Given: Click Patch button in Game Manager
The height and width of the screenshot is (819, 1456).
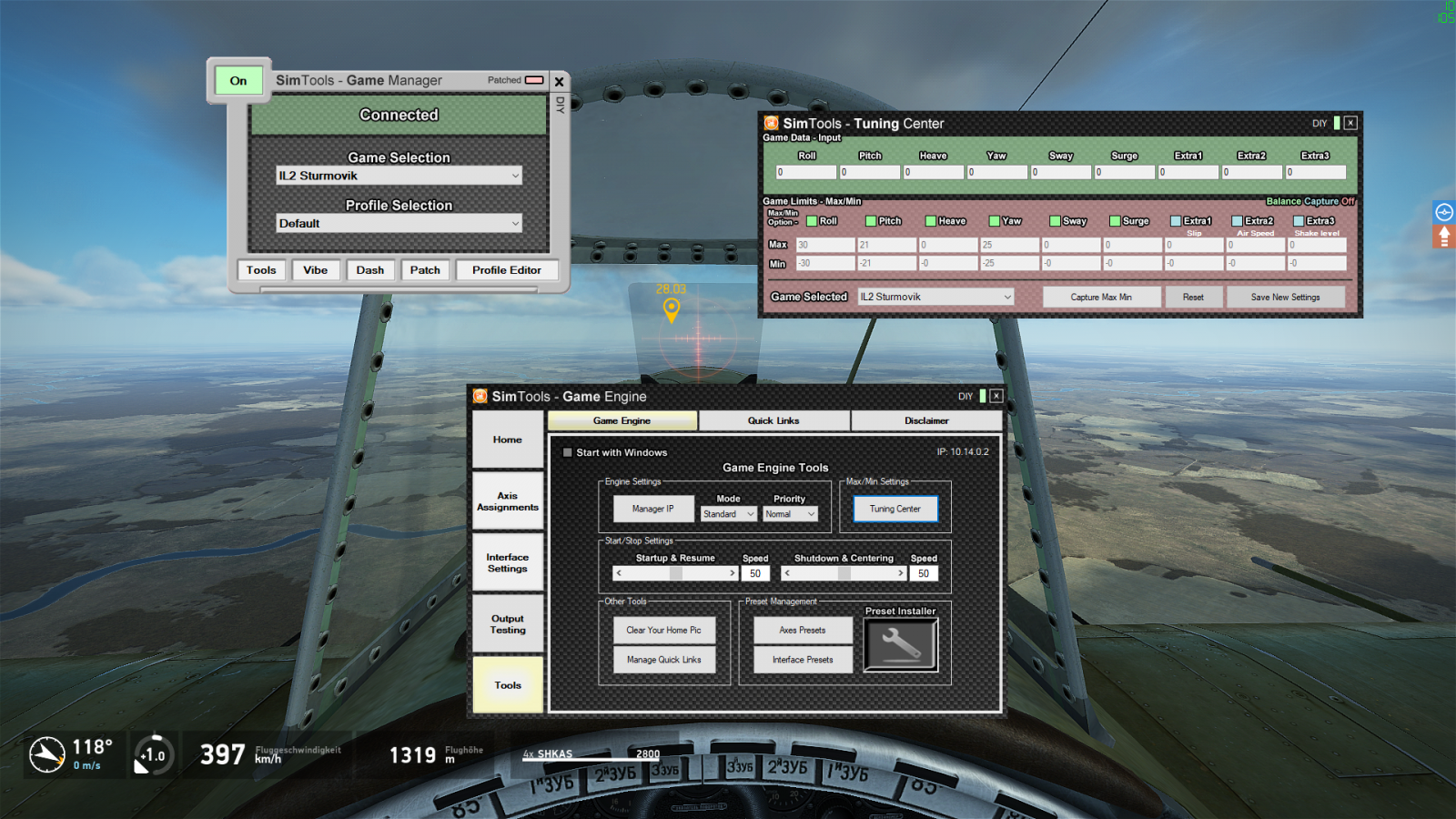Looking at the screenshot, I should coord(425,270).
